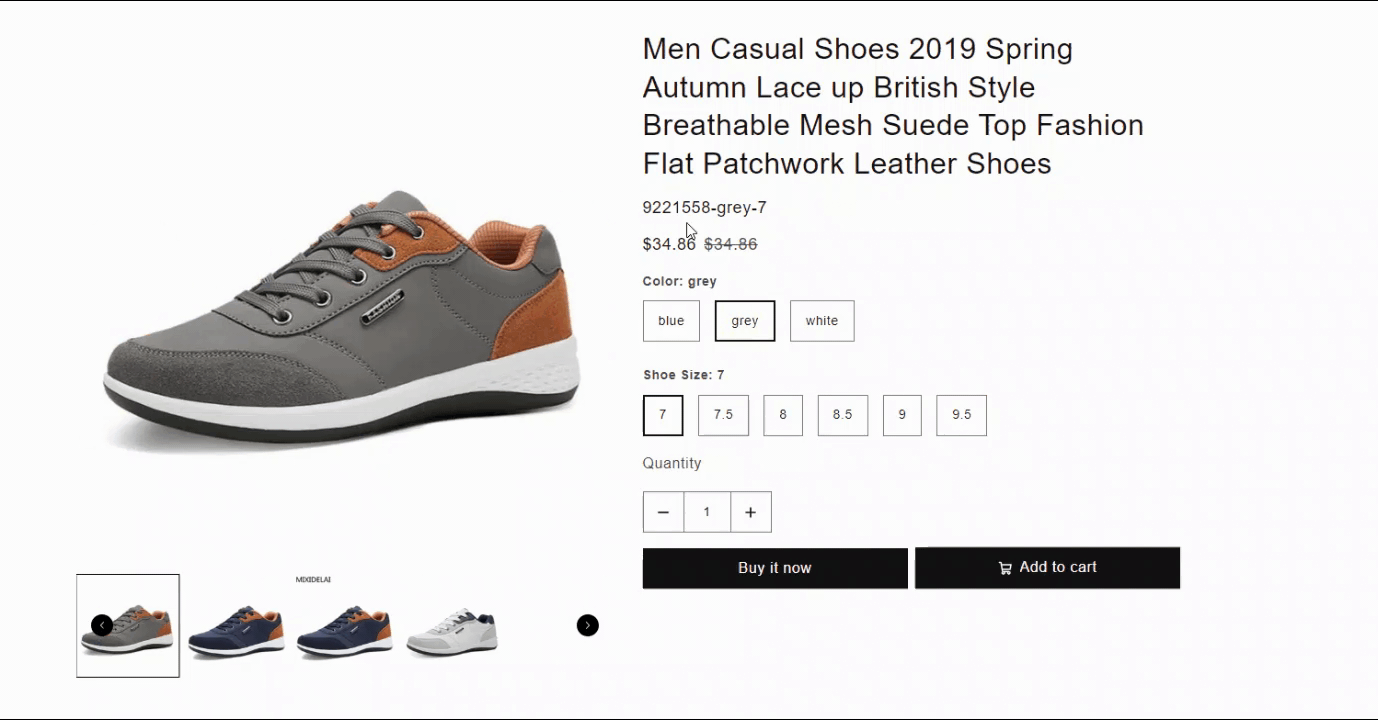Choose shoe size 9.5

[961, 415]
